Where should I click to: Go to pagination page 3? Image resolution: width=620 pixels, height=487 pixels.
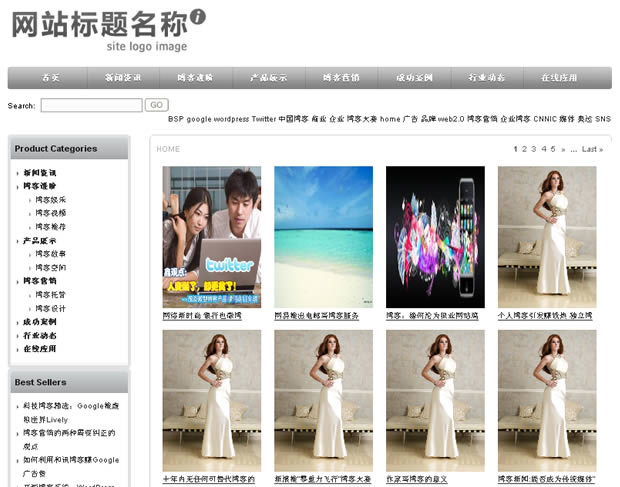[x=534, y=149]
